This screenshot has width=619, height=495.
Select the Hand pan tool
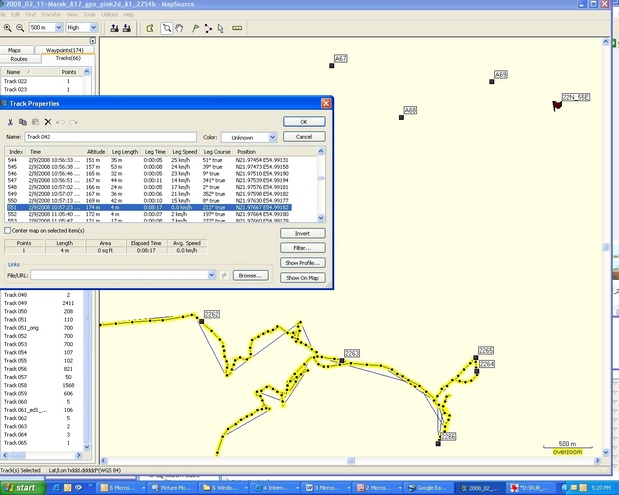(179, 28)
